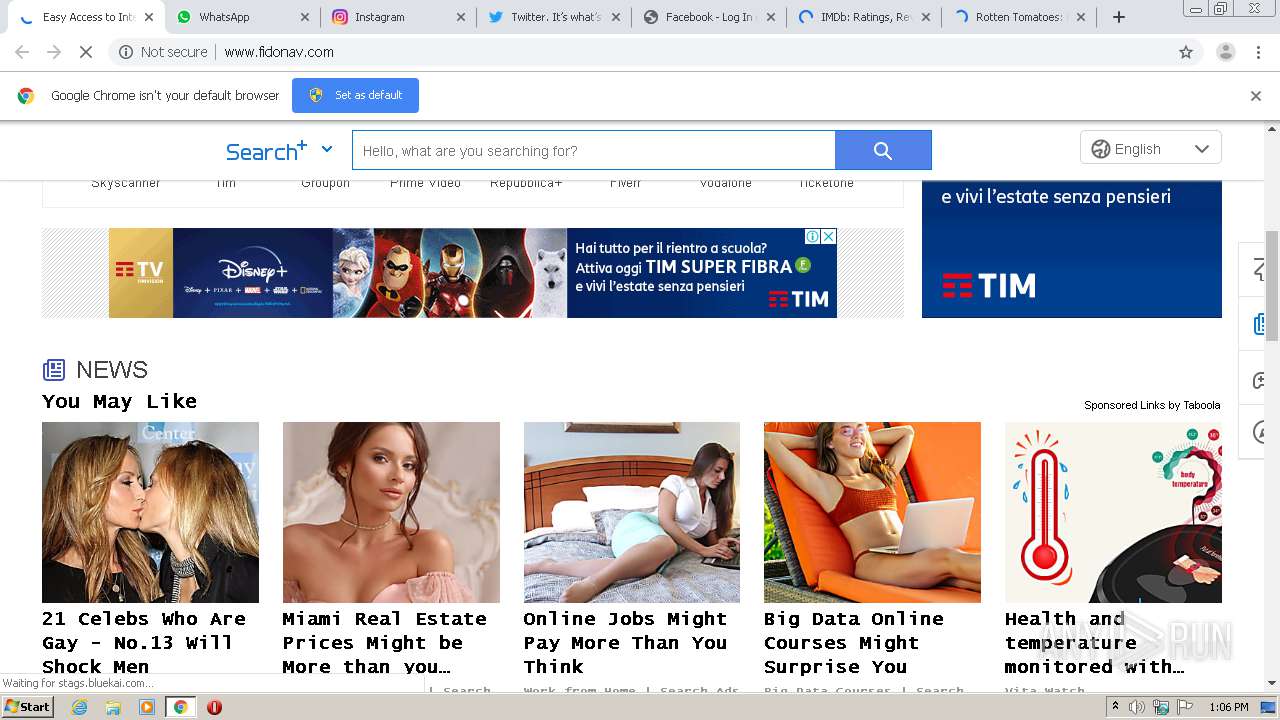
Task: Click the large TIM side advertisement
Action: pos(1072,249)
